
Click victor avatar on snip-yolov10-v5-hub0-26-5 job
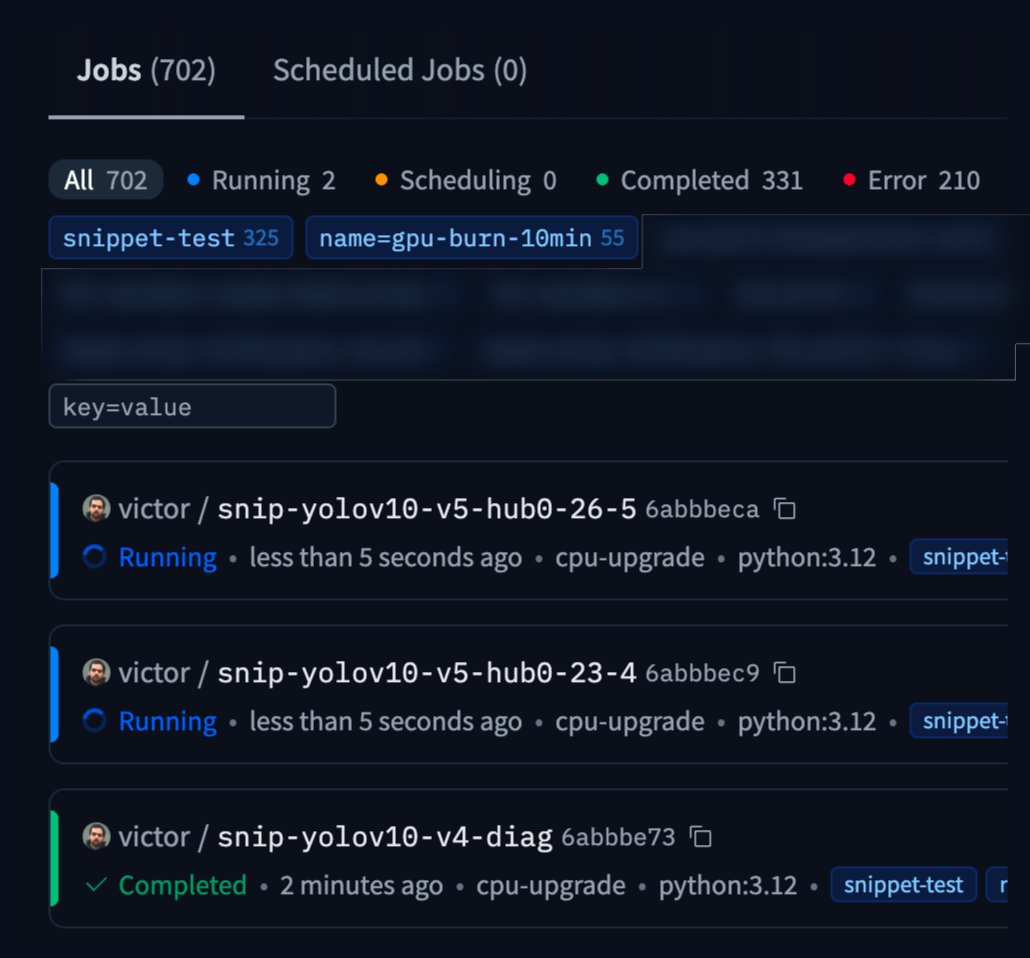tap(96, 509)
